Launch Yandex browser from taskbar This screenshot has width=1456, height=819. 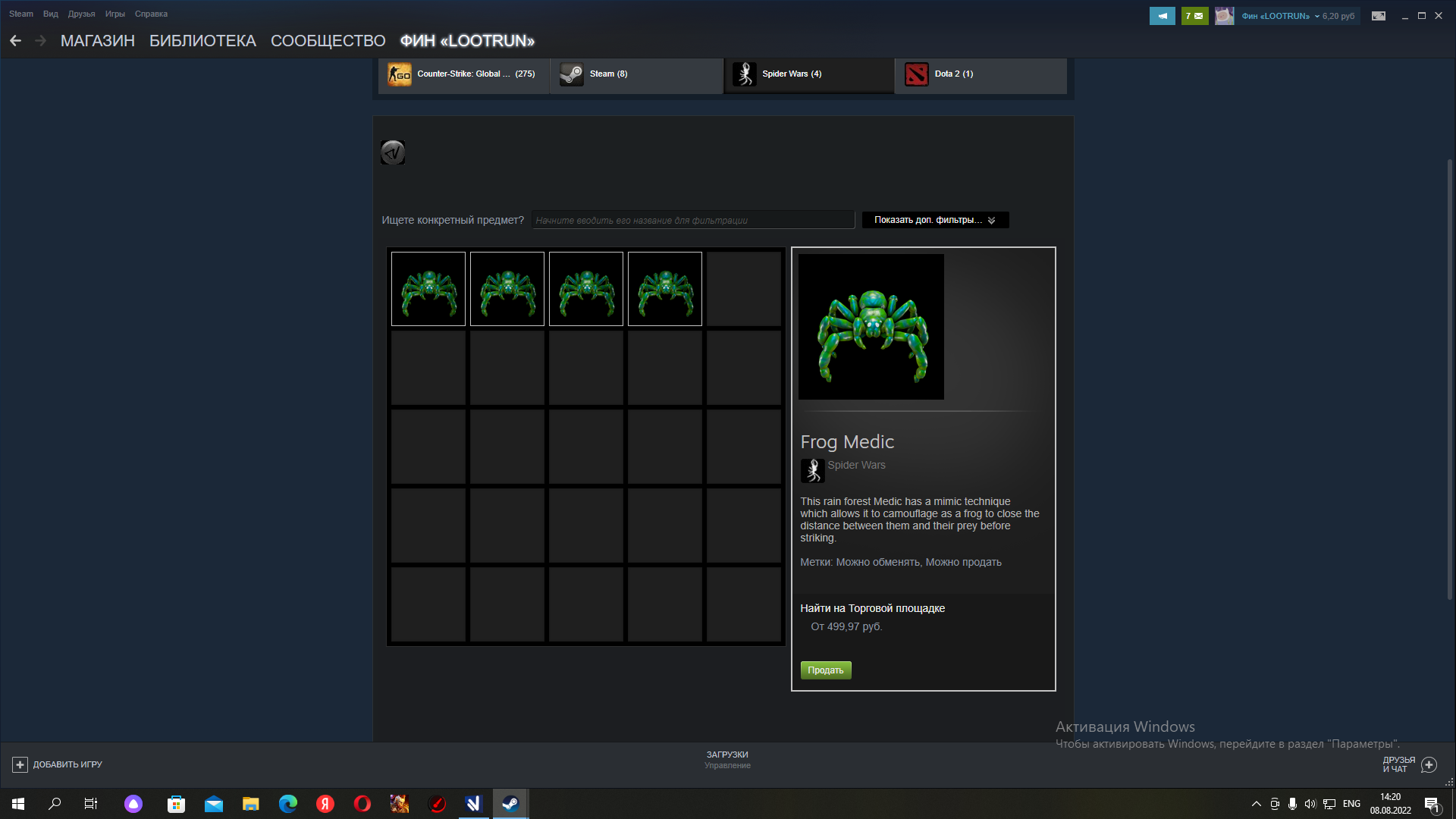[325, 804]
